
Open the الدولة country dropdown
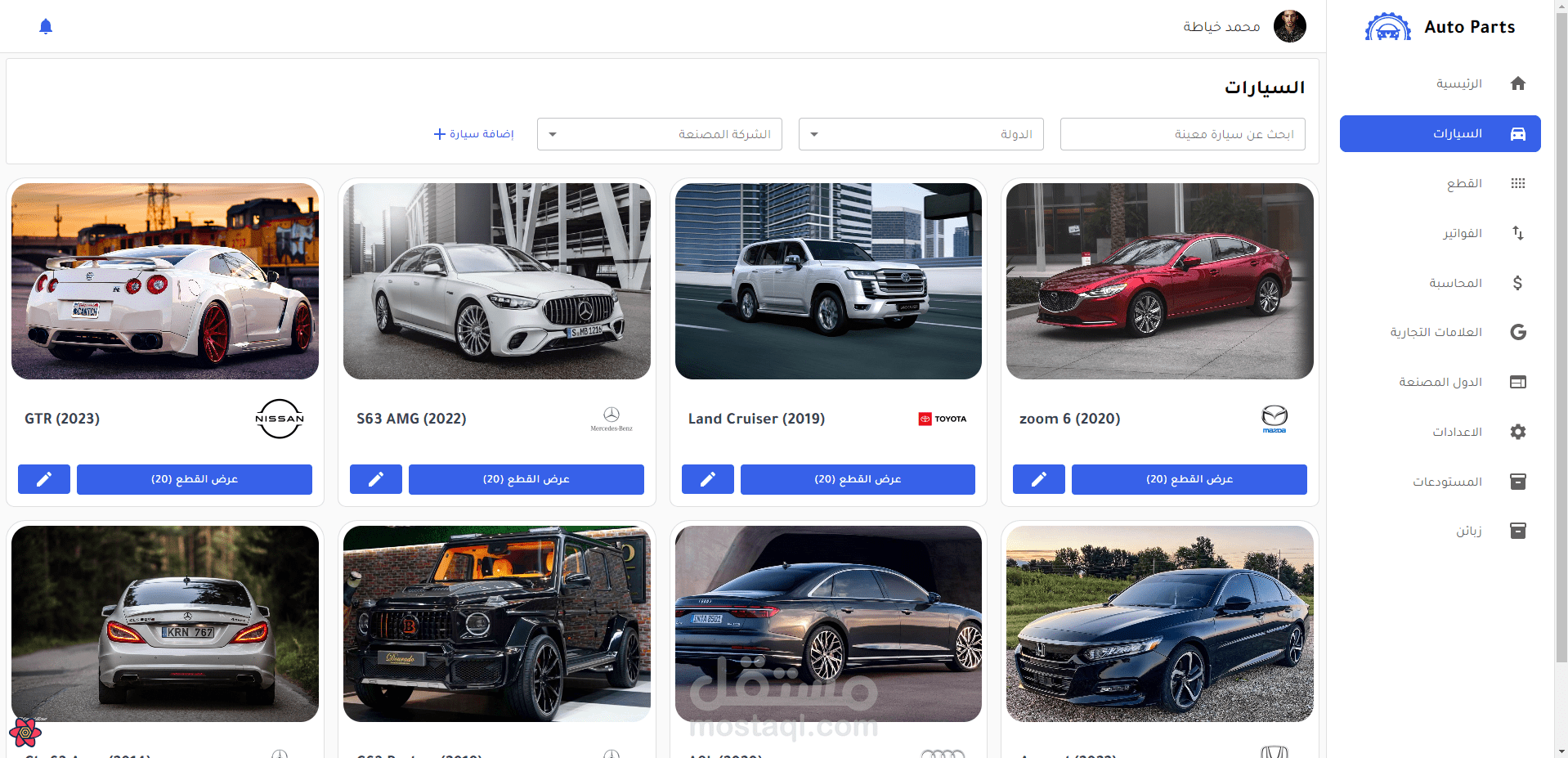click(x=921, y=134)
